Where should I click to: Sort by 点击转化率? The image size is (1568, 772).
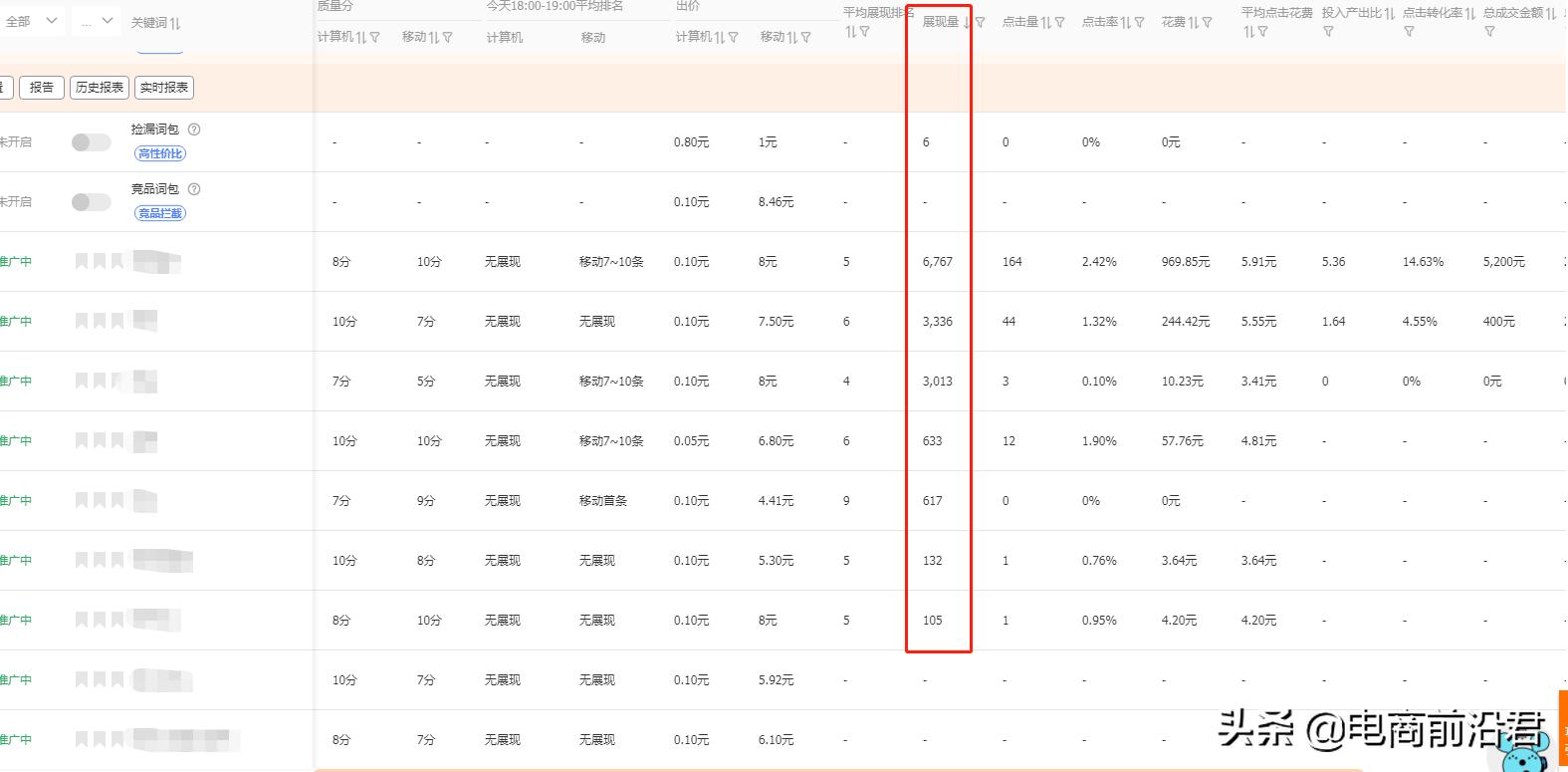[x=1470, y=13]
